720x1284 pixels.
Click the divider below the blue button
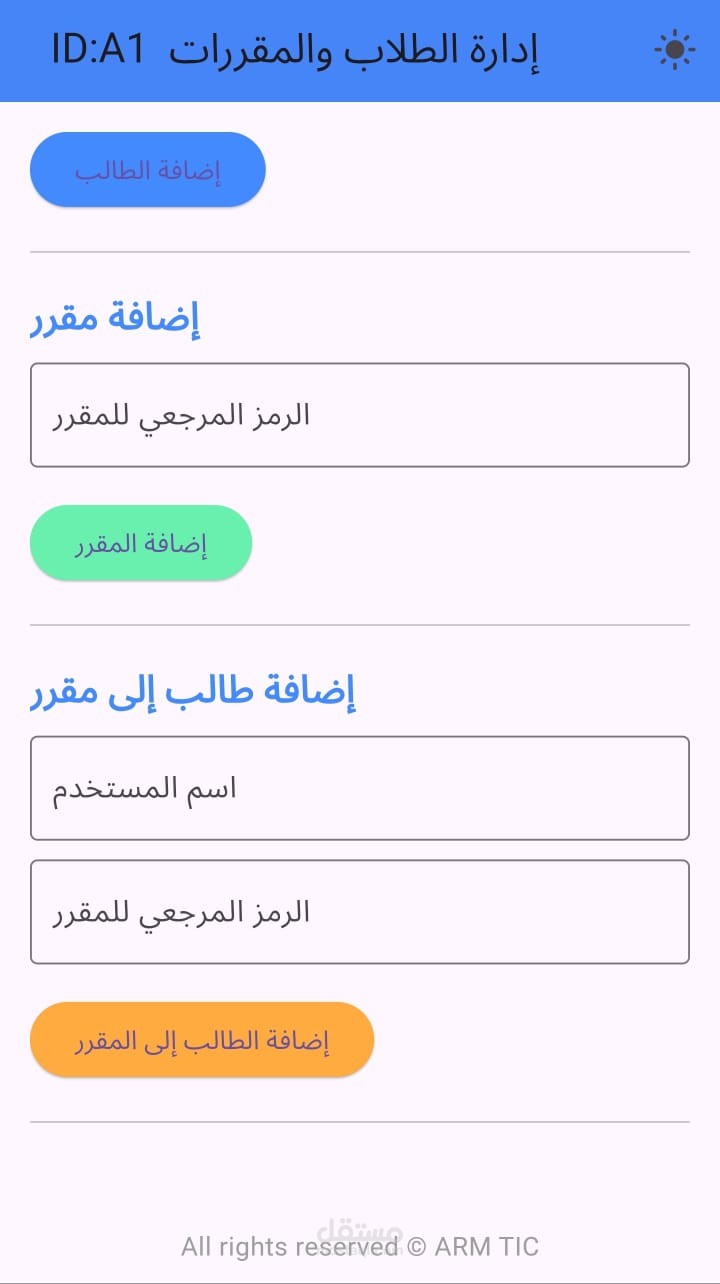(x=360, y=252)
